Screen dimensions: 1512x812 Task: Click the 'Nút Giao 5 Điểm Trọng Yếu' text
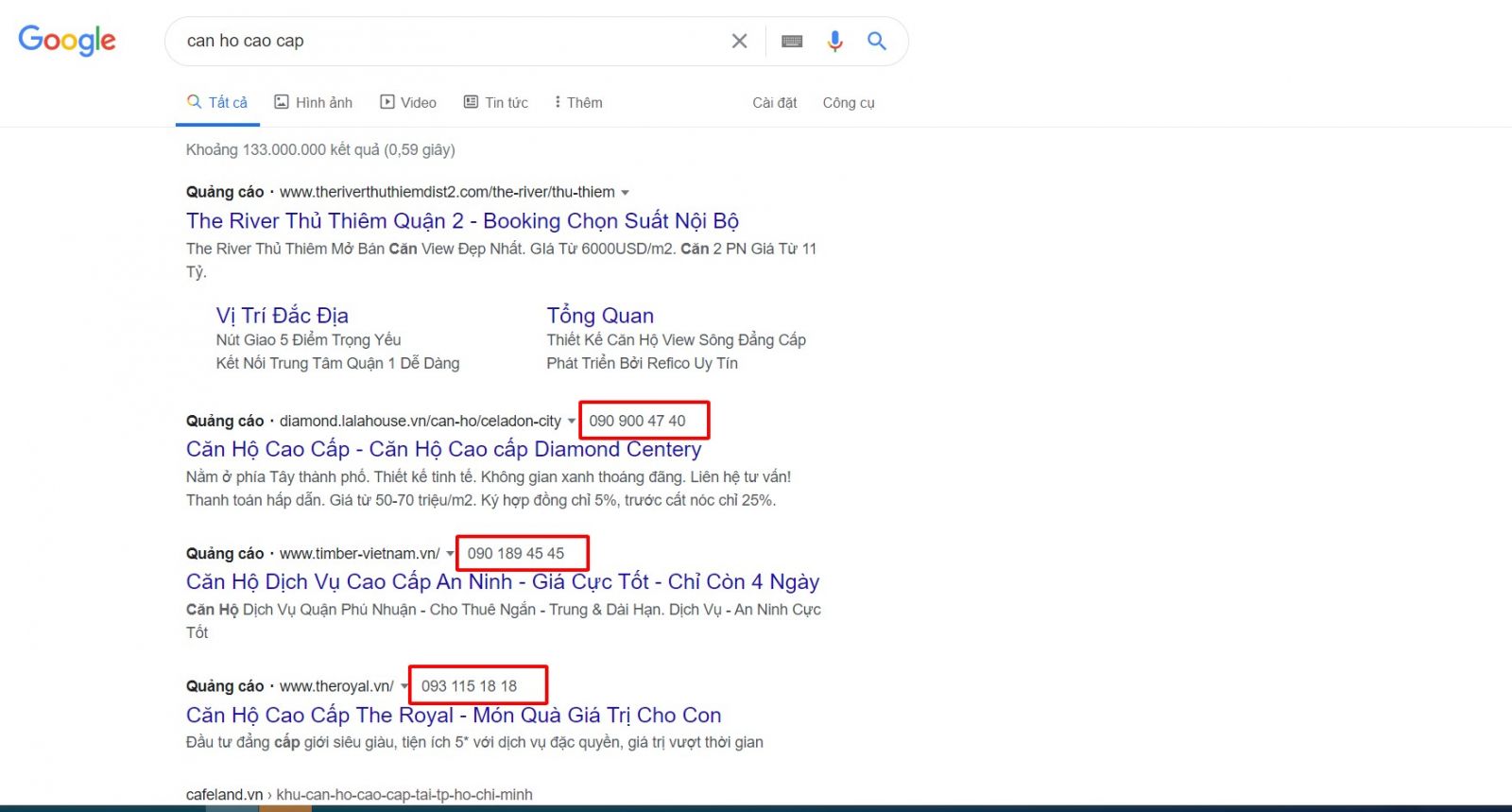click(308, 340)
